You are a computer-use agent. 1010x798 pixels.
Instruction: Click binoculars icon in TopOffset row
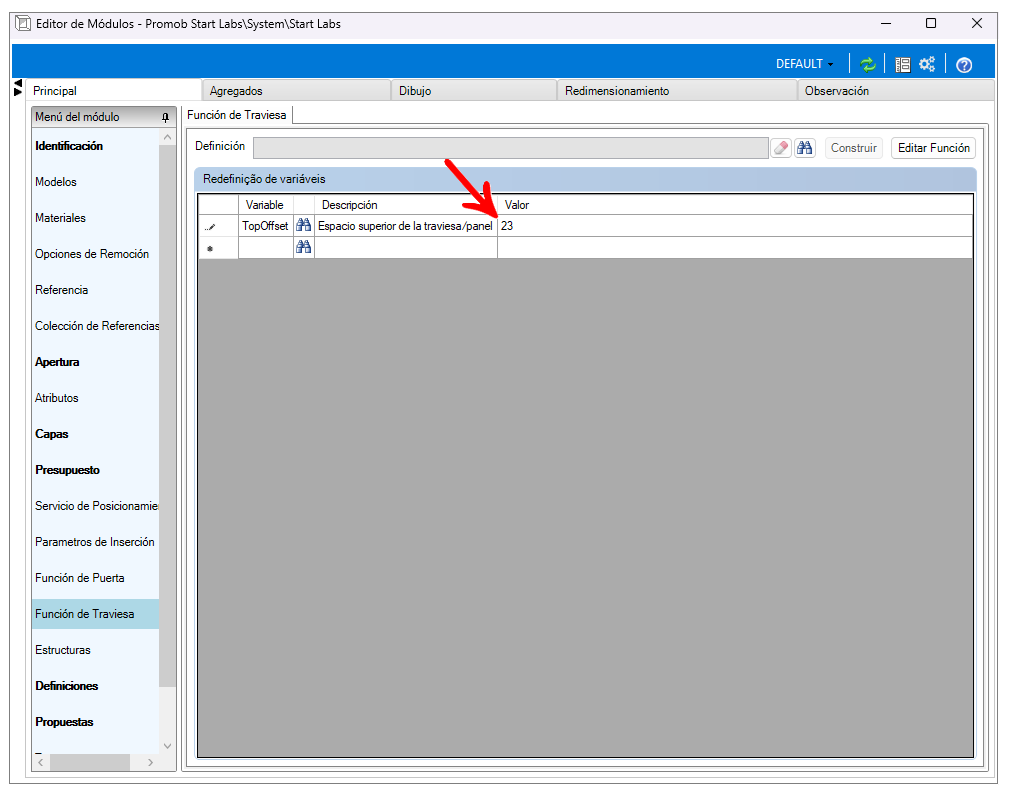click(x=303, y=225)
